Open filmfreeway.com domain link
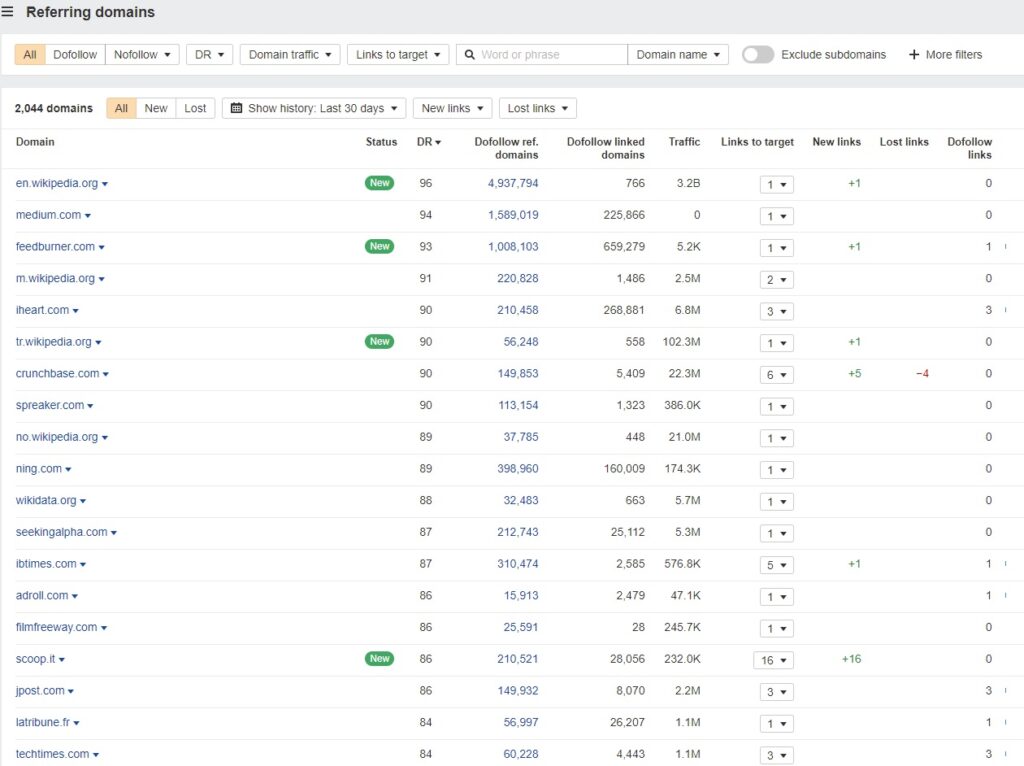This screenshot has height=766, width=1024. 56,628
